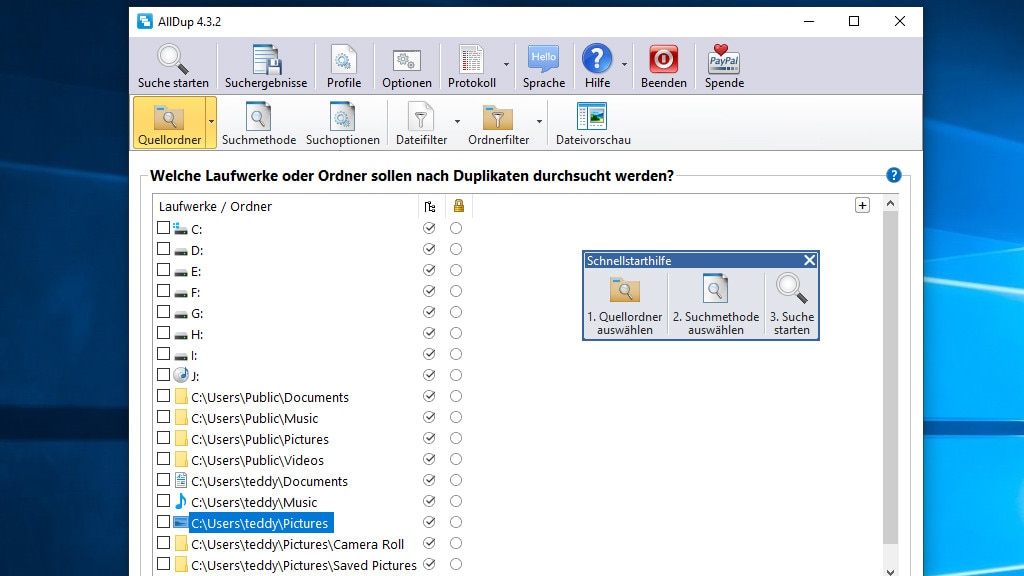The height and width of the screenshot is (576, 1024).
Task: Open the Sprache language selector
Action: point(543,64)
